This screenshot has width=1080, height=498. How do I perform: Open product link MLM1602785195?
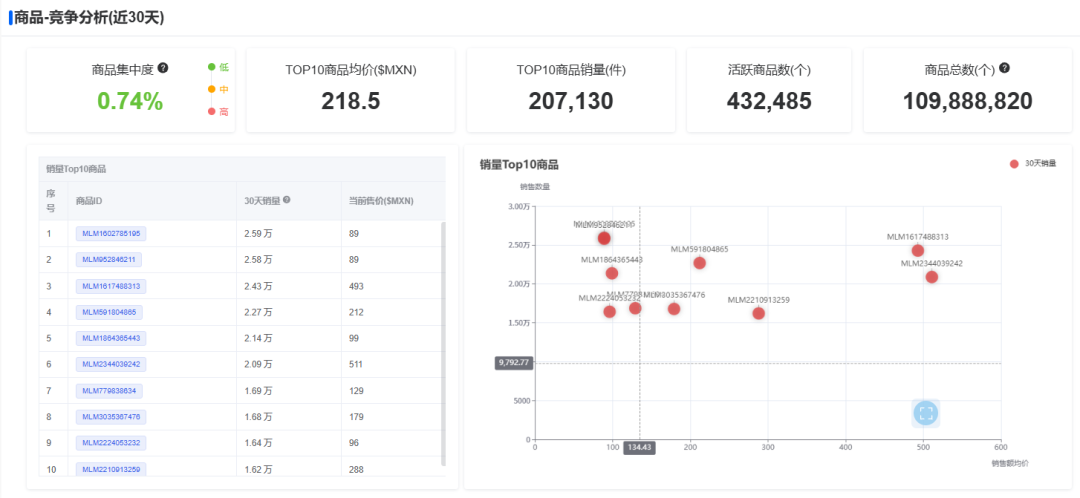[111, 234]
